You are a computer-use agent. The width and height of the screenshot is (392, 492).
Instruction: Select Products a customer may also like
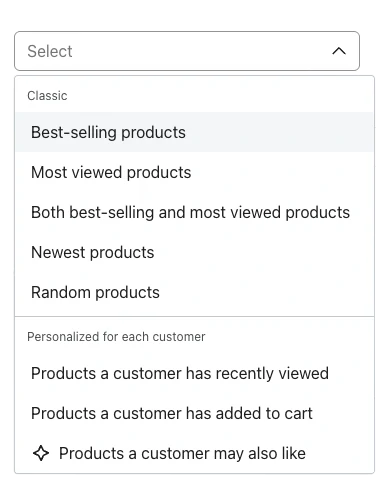195,453
